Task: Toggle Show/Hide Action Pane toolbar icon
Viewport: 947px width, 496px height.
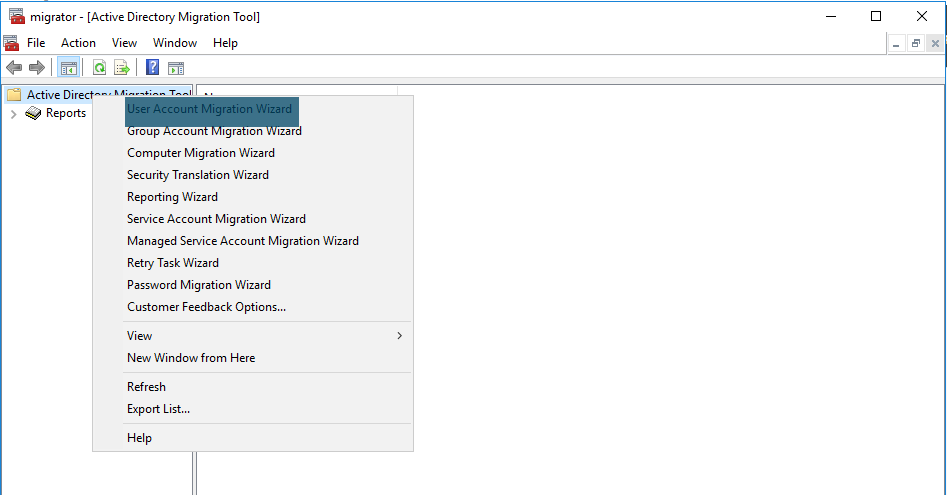Action: pyautogui.click(x=176, y=68)
